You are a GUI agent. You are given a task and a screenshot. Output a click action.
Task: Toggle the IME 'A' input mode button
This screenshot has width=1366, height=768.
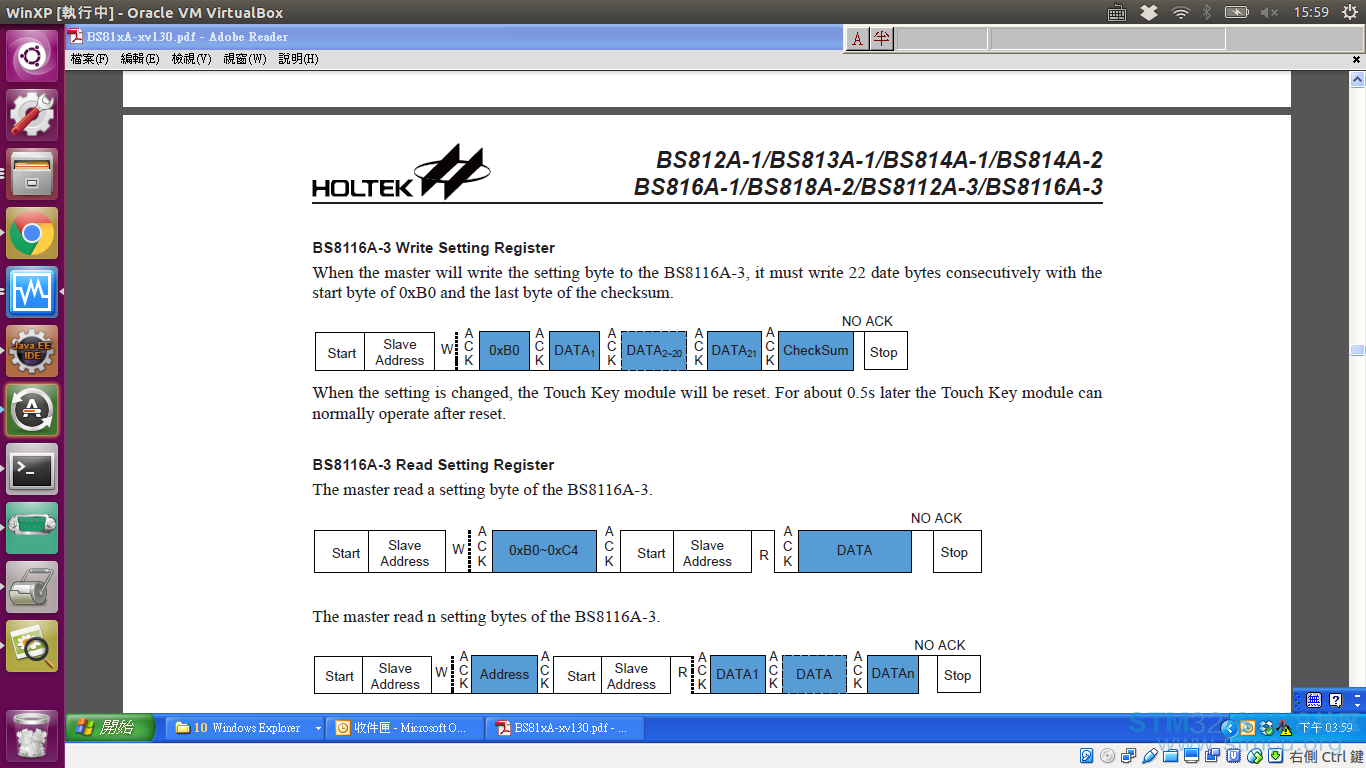(857, 39)
